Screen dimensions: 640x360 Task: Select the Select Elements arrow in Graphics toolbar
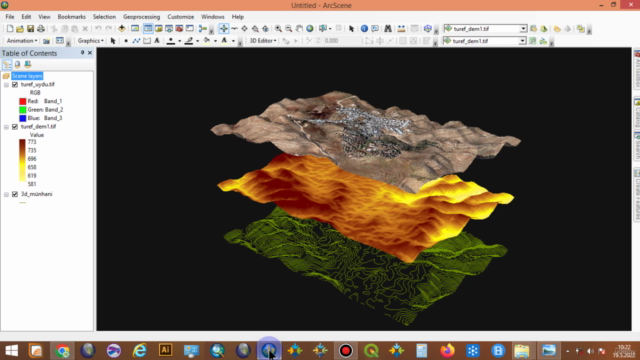pos(113,41)
